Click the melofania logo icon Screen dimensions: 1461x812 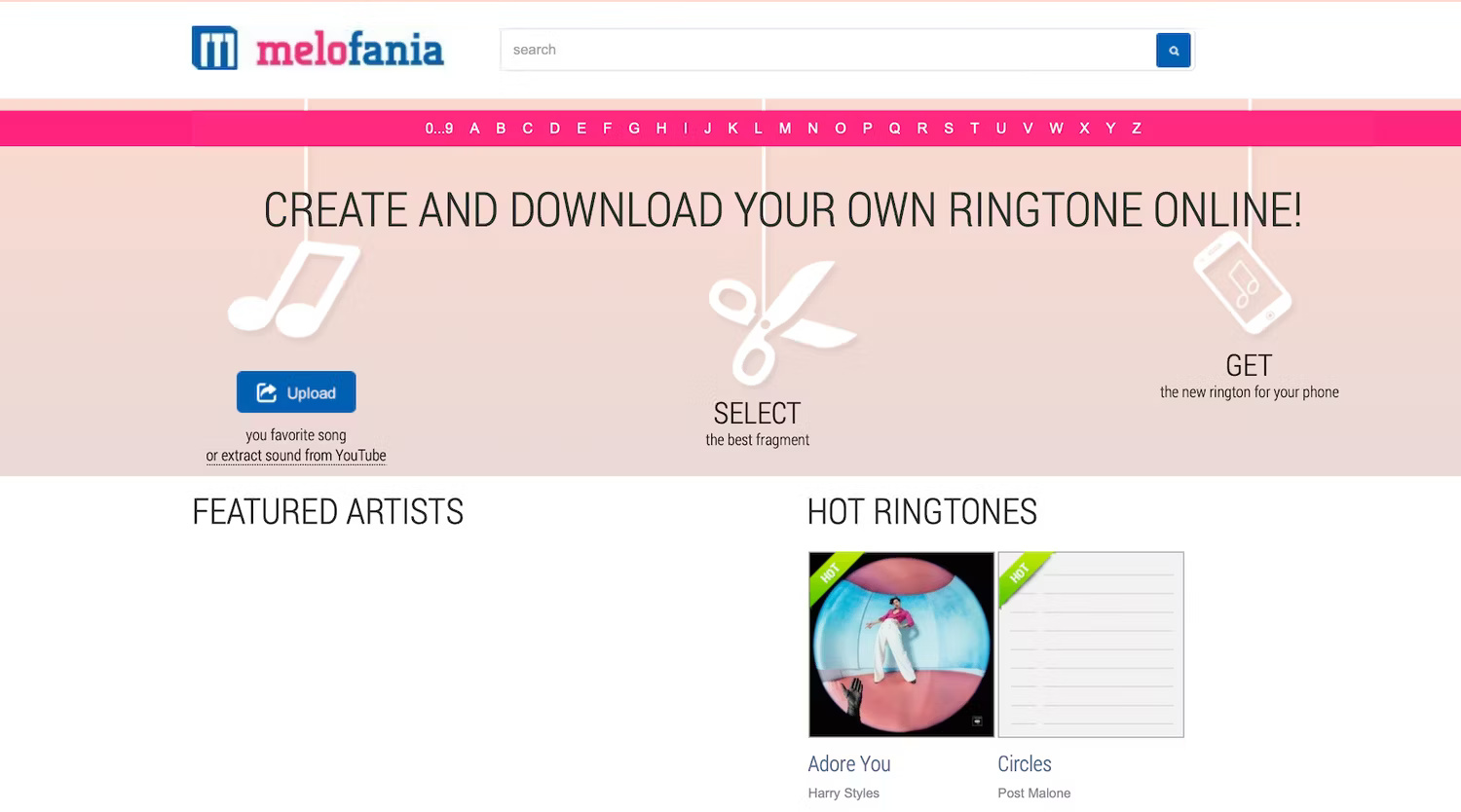coord(214,48)
